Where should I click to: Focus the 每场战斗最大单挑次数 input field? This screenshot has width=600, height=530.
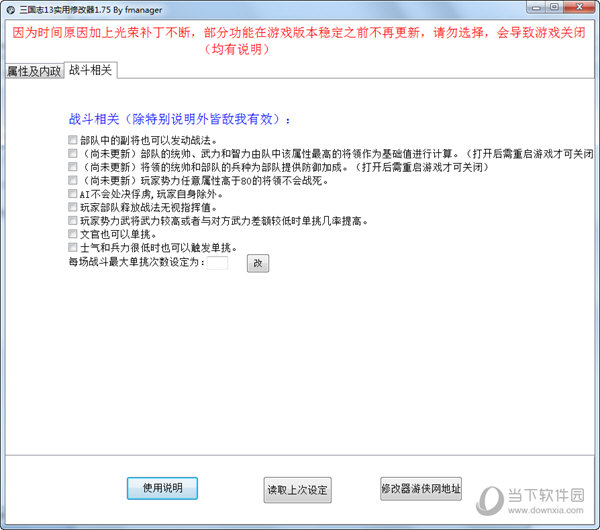click(x=217, y=263)
